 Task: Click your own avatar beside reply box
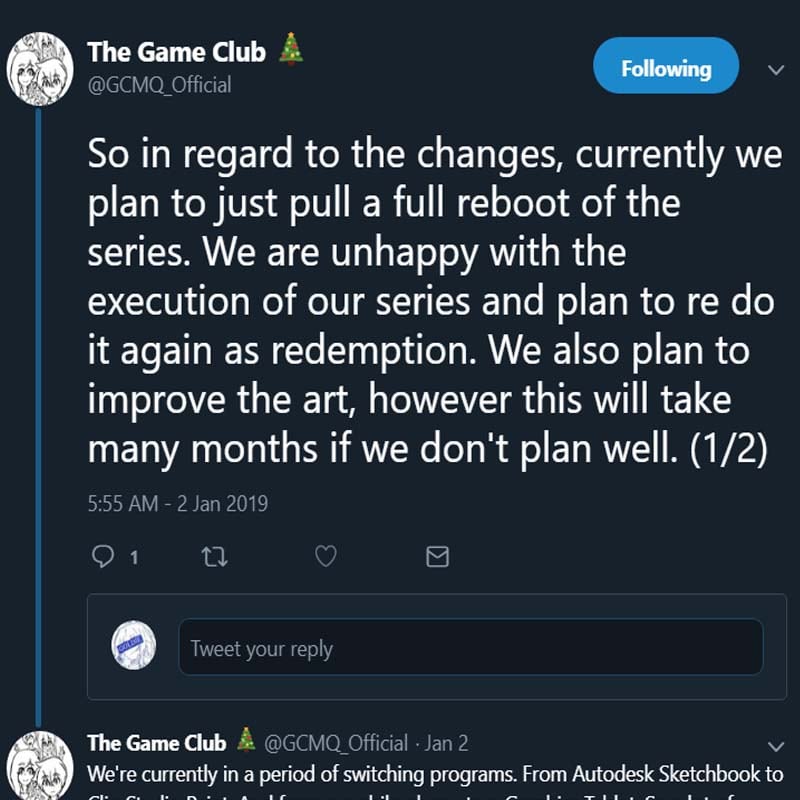coord(135,647)
